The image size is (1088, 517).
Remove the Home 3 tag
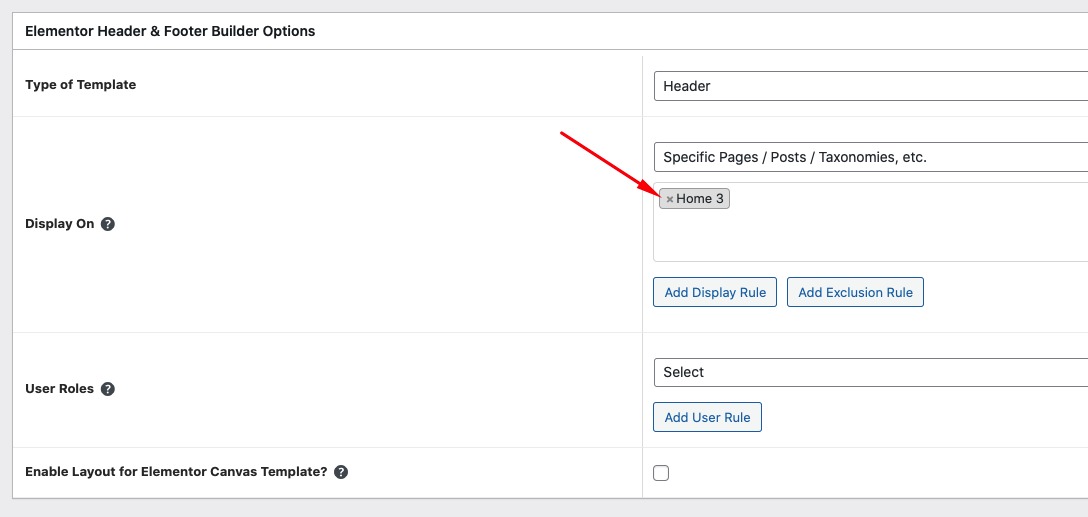click(x=670, y=199)
